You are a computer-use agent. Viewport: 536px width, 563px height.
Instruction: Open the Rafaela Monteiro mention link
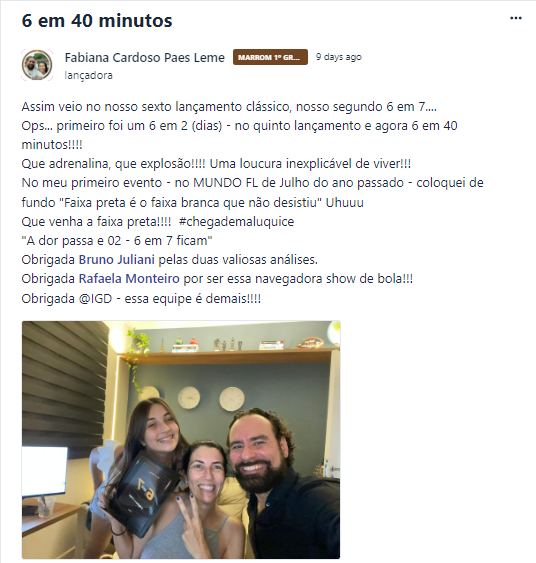point(129,279)
